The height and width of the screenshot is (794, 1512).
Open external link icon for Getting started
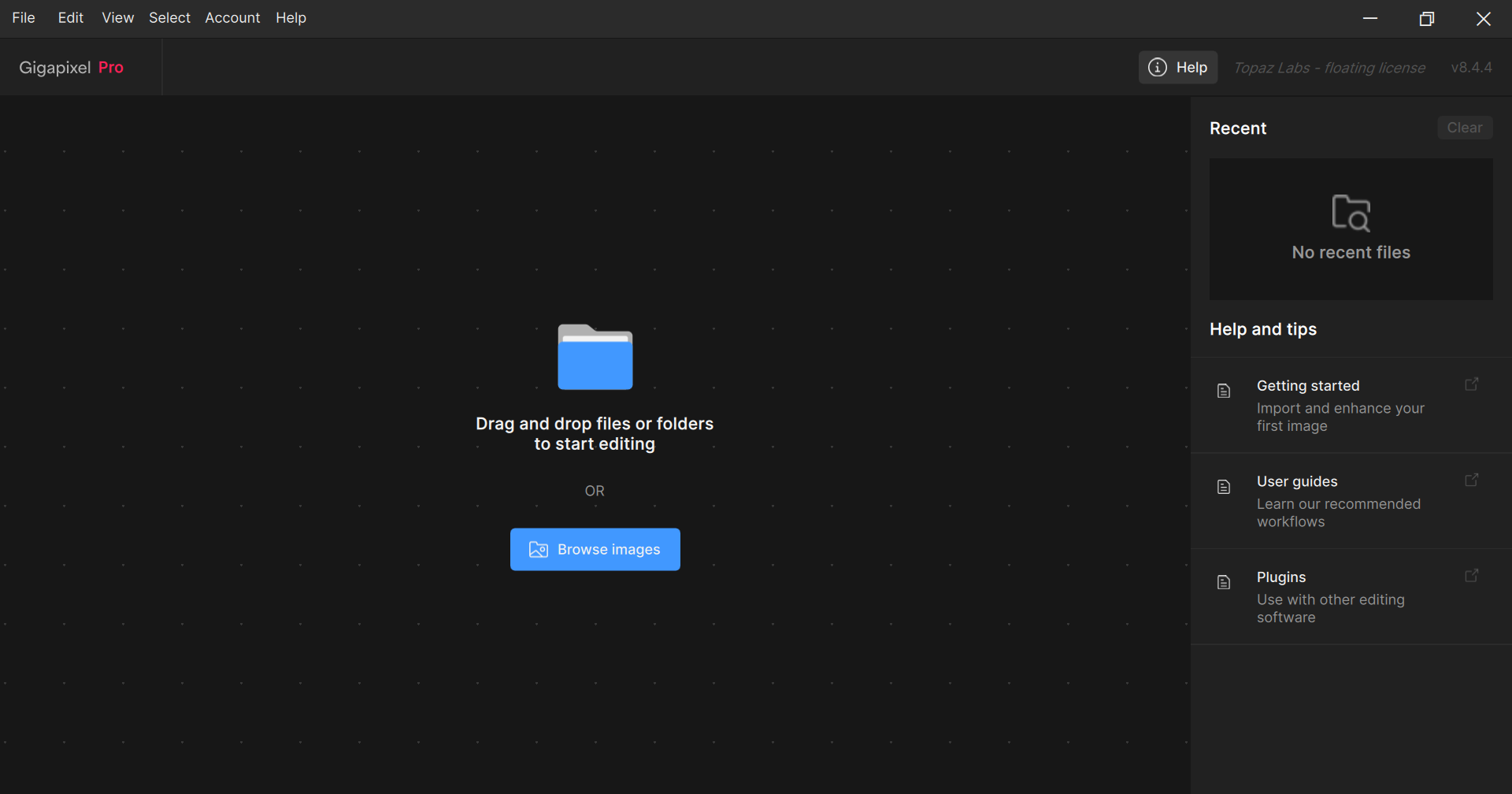click(x=1471, y=384)
